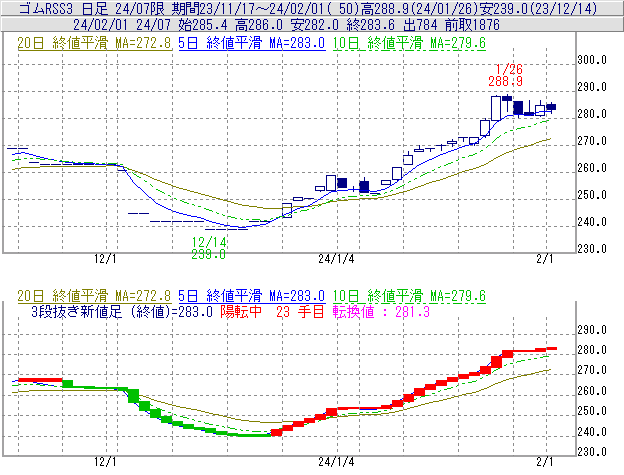
Task: Click the 260.0 price axis label on upper chart
Action: [592, 168]
